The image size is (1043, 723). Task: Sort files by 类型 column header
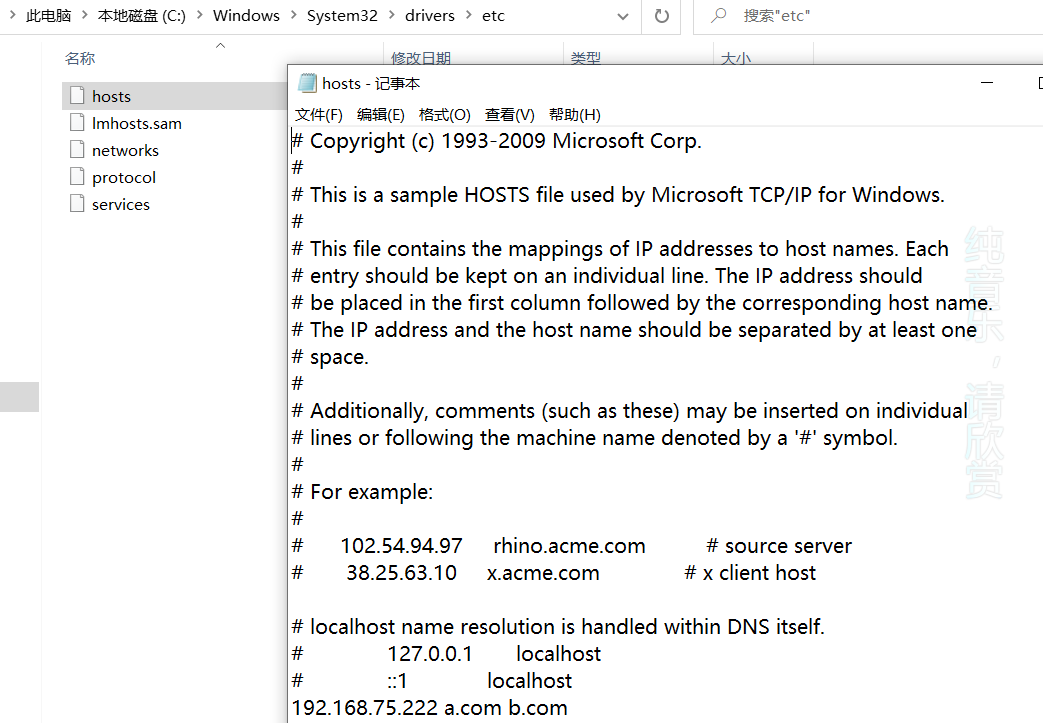585,58
